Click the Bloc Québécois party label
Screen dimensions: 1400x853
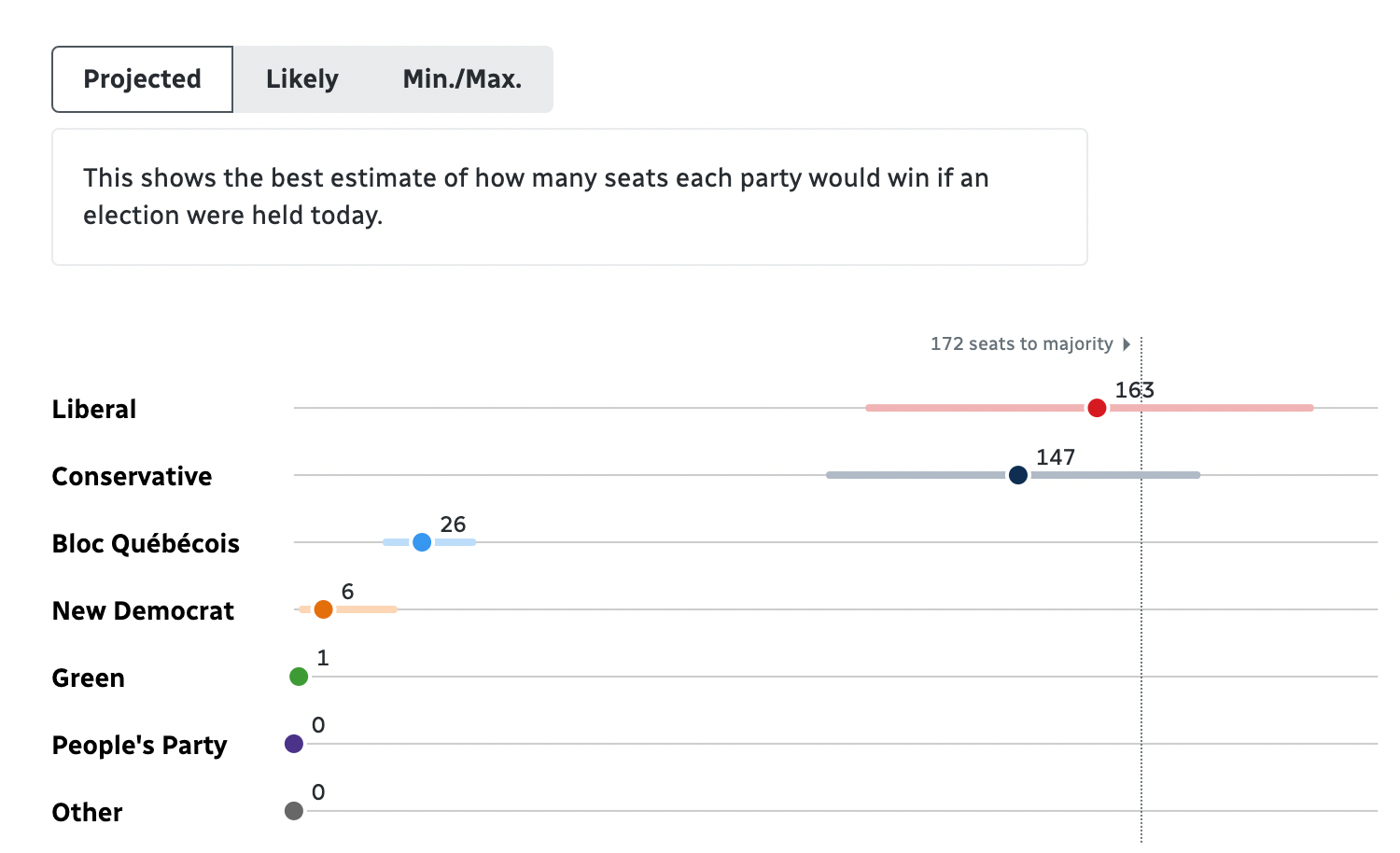click(146, 544)
